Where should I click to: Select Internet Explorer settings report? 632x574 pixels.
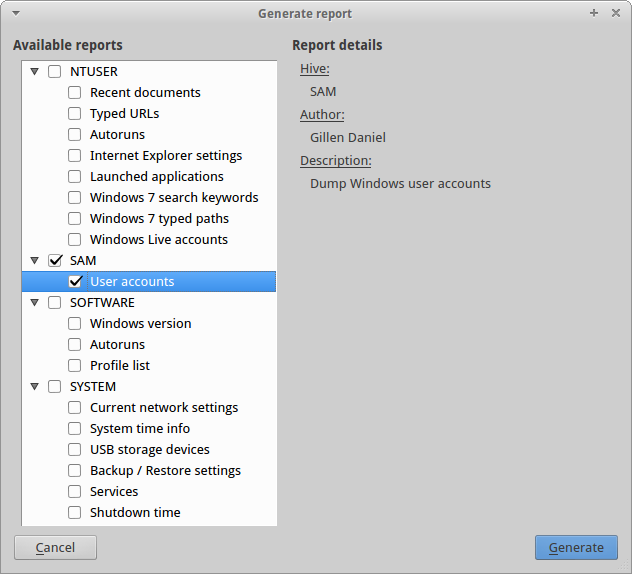[x=166, y=155]
